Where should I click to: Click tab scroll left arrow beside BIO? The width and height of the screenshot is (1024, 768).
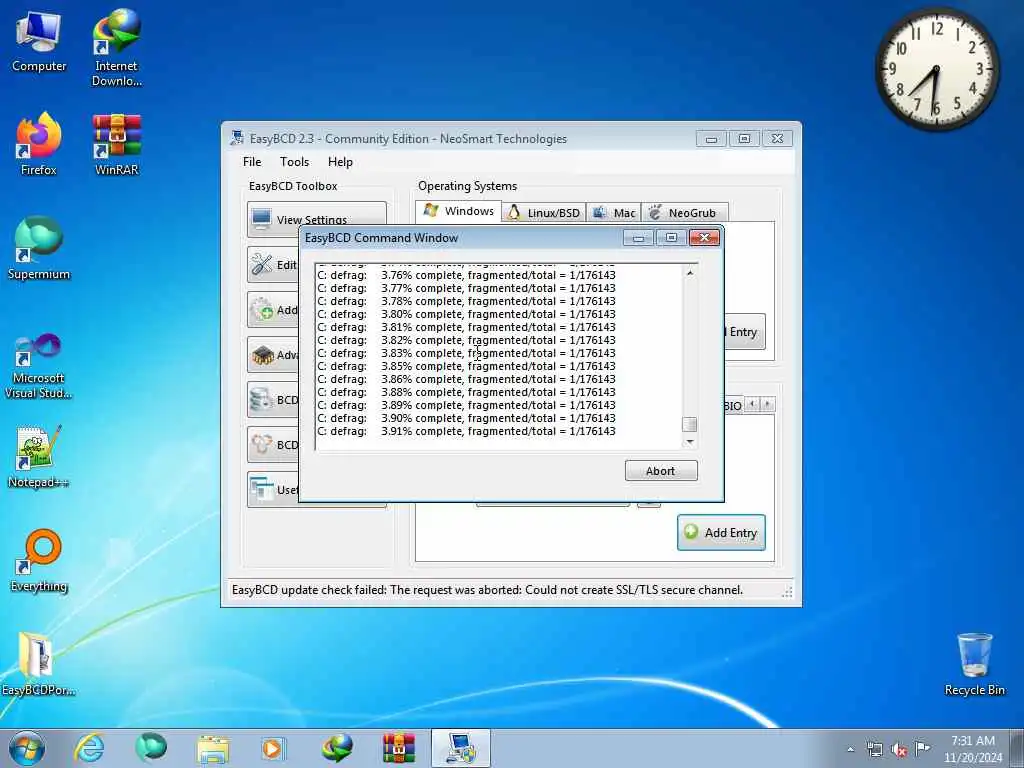[752, 404]
